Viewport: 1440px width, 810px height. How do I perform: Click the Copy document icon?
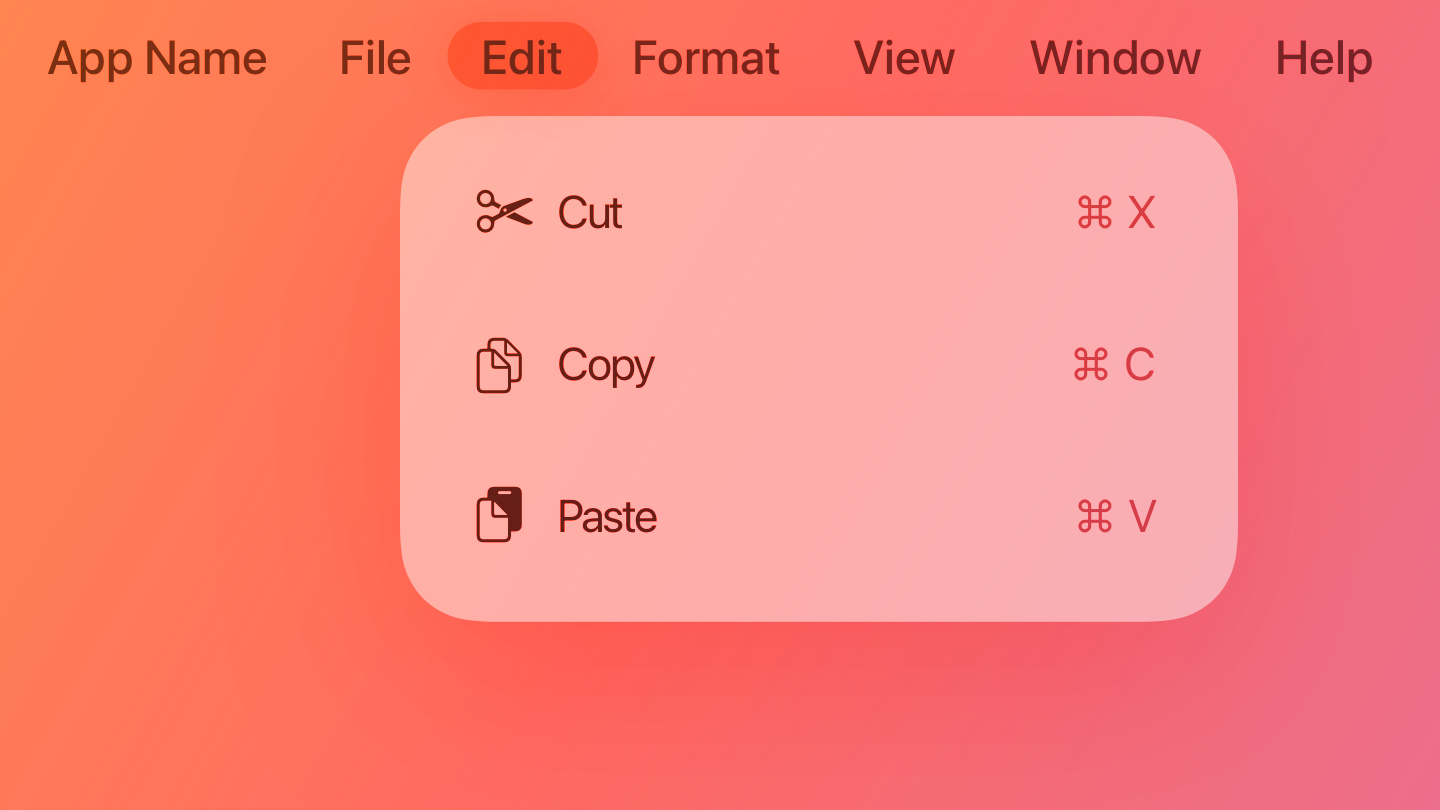point(499,366)
